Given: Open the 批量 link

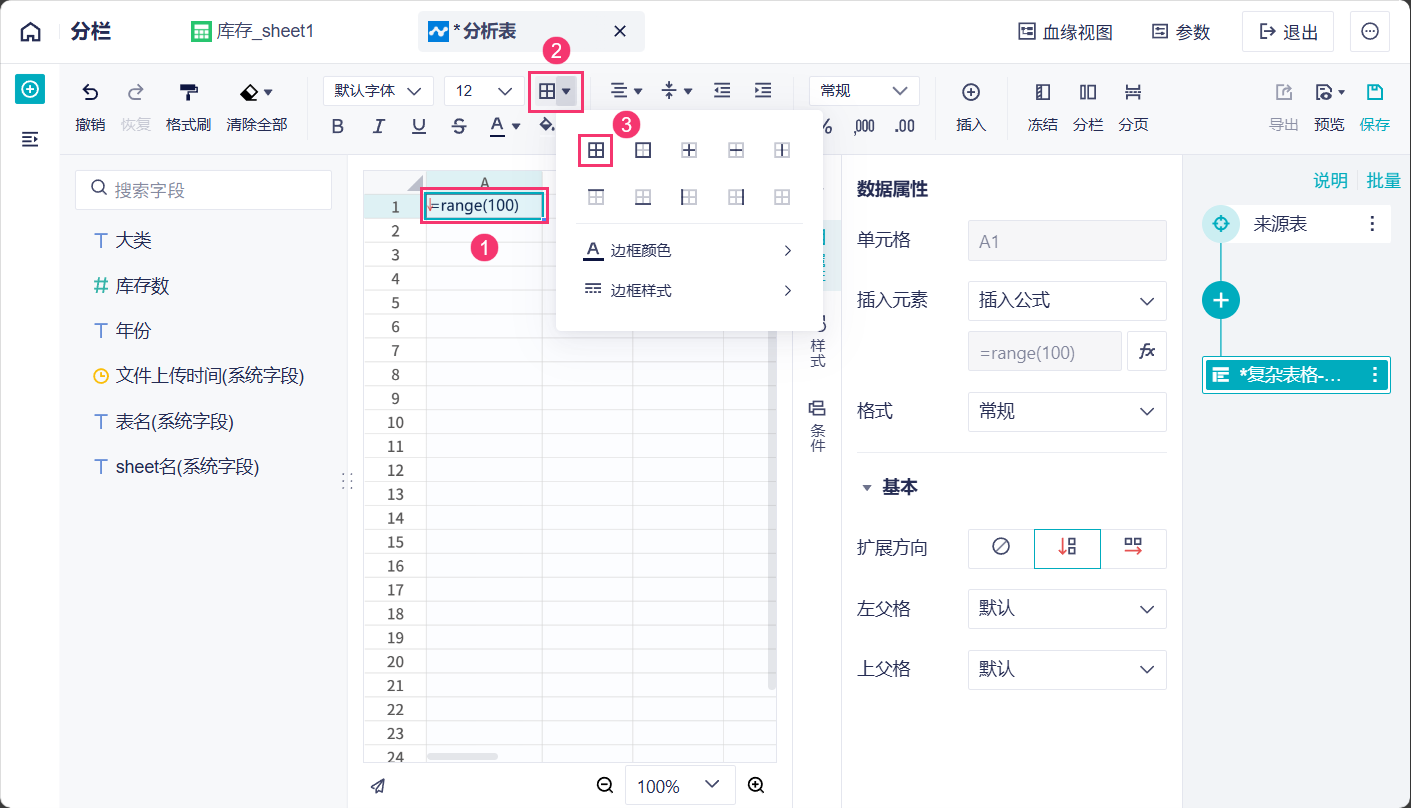Looking at the screenshot, I should (1384, 180).
